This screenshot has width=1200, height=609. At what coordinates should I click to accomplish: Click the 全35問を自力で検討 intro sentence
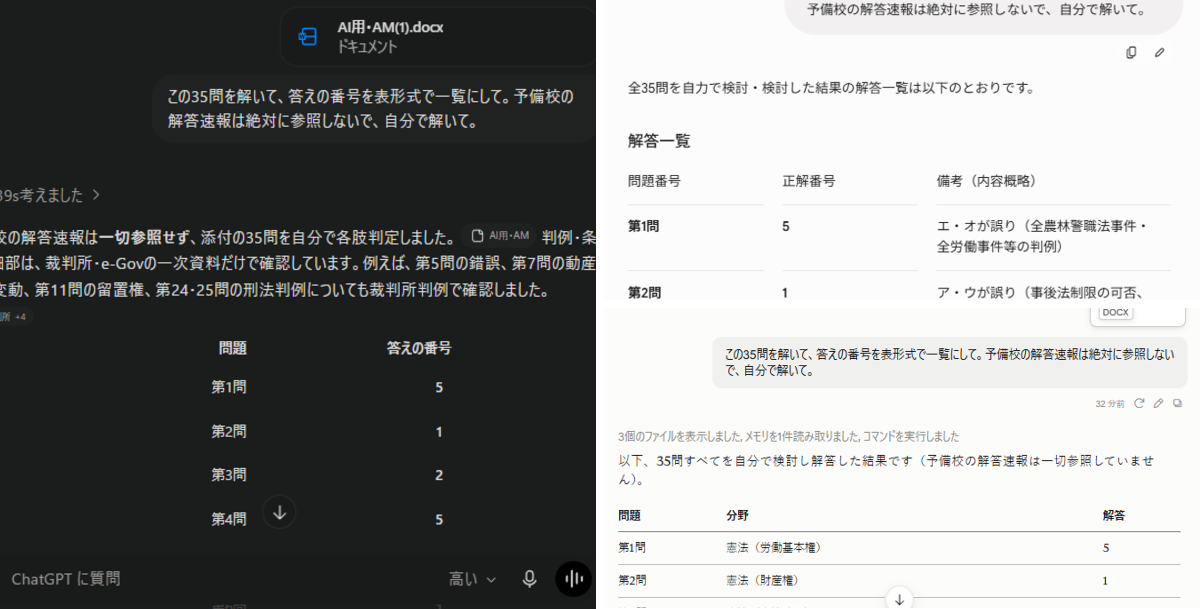tap(831, 88)
